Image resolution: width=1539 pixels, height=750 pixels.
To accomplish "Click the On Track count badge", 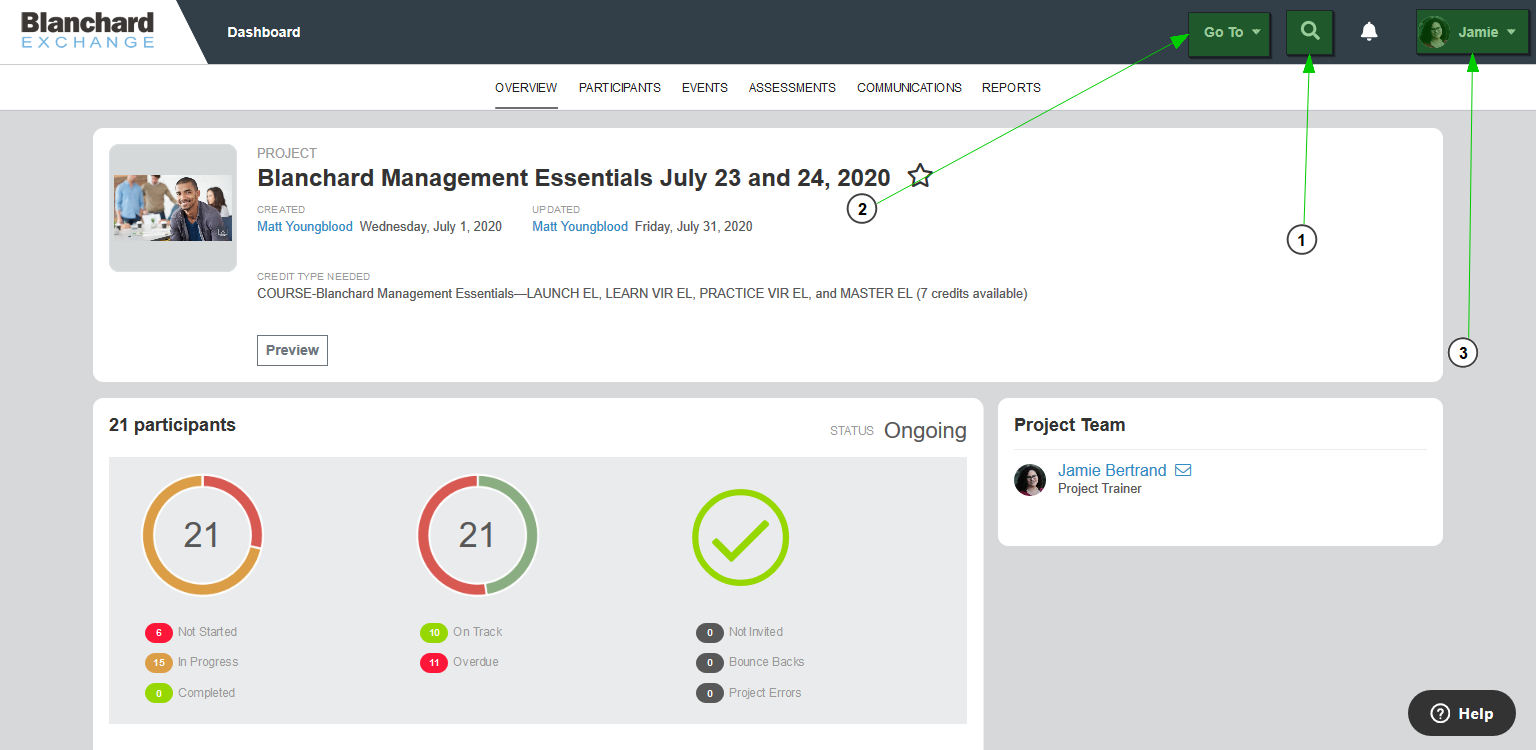I will click(x=434, y=632).
